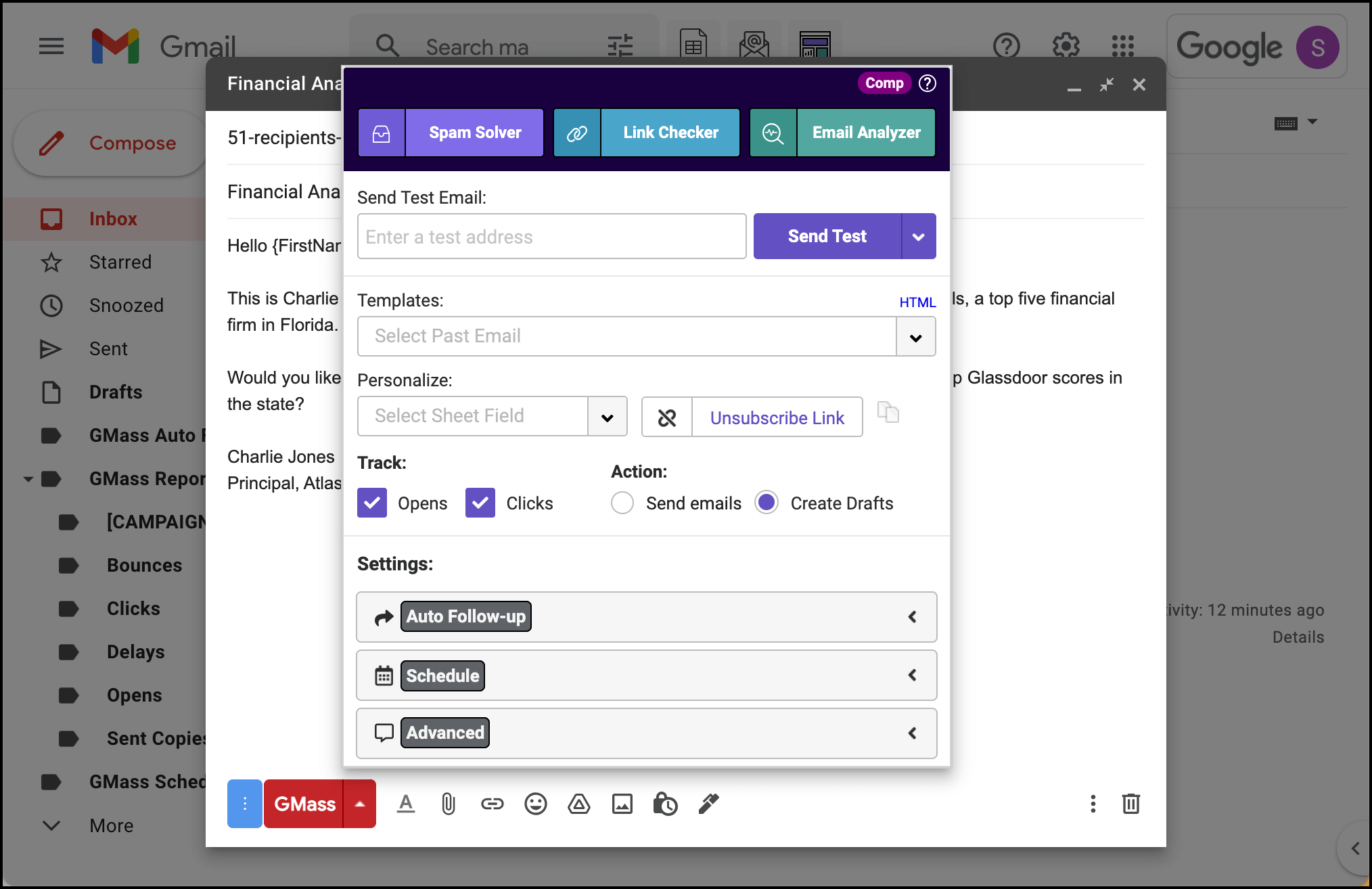
Task: Click the Link Checker chain icon
Action: 577,133
